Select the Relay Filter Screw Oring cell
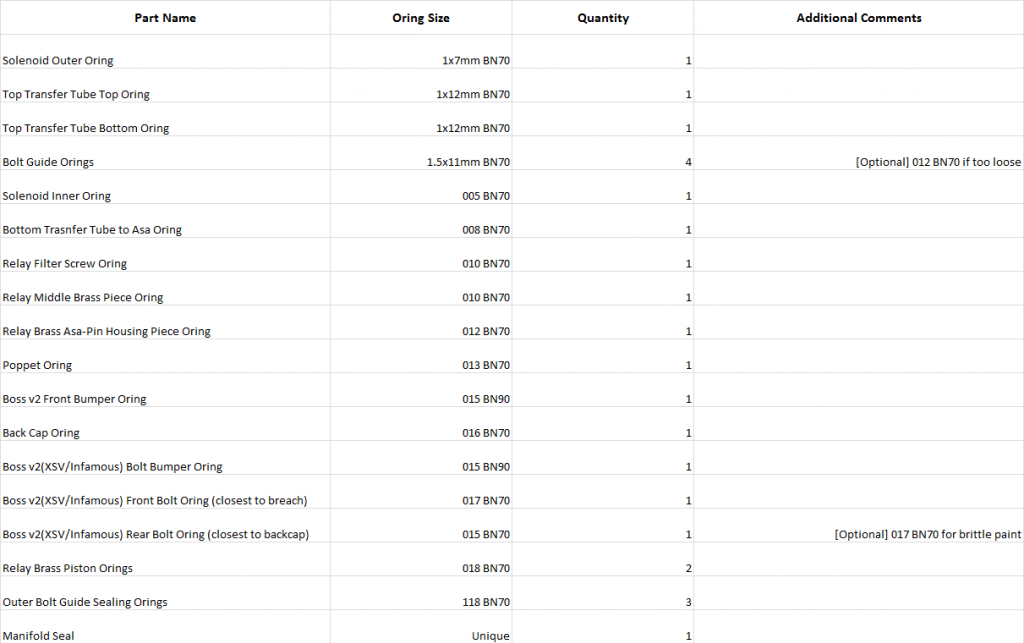 165,256
